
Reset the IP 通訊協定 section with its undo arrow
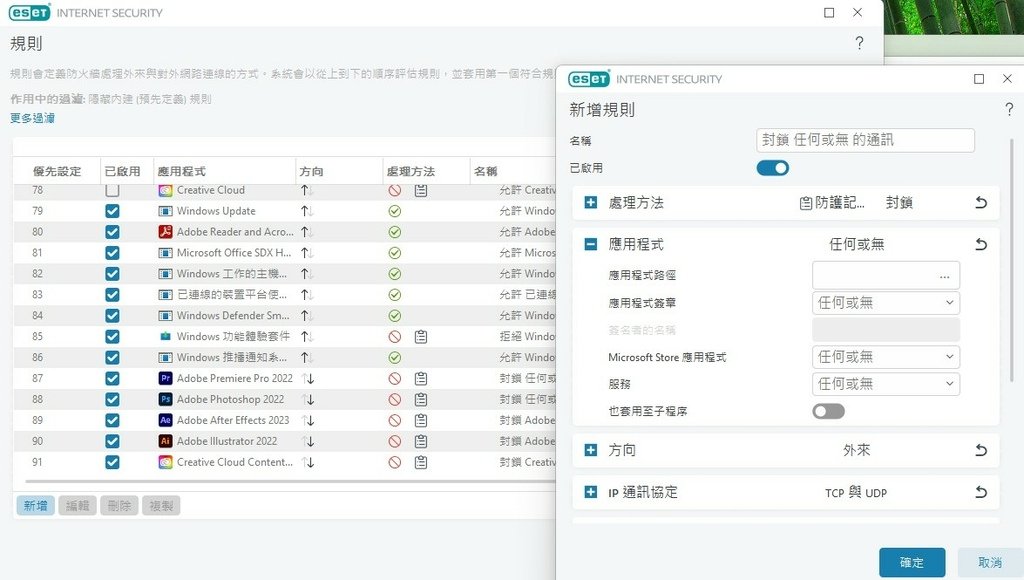pyautogui.click(x=981, y=492)
